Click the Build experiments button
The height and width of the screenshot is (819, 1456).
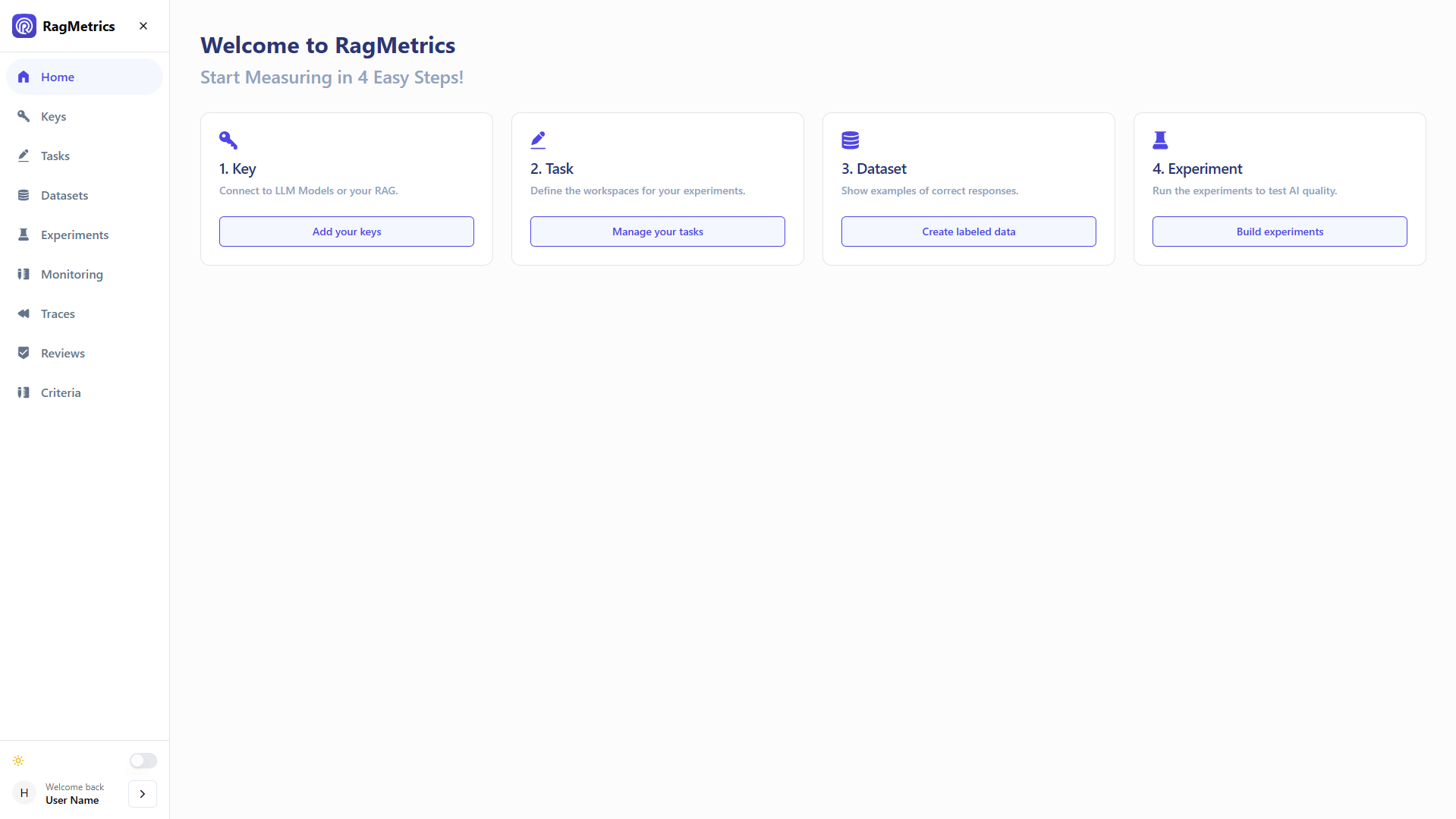1278,231
